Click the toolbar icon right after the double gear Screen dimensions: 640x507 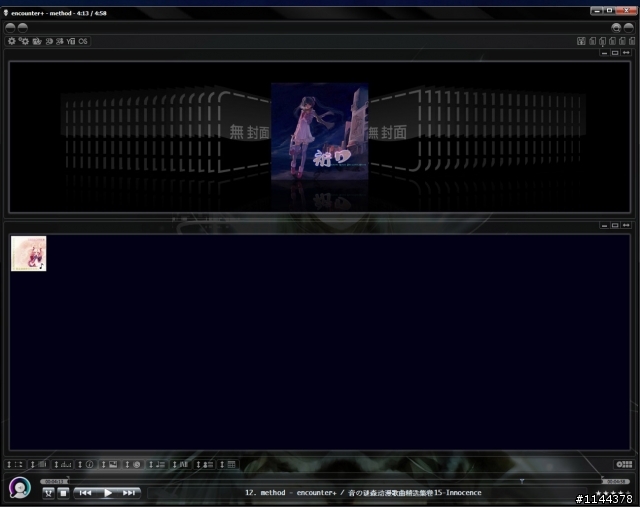[x=37, y=41]
